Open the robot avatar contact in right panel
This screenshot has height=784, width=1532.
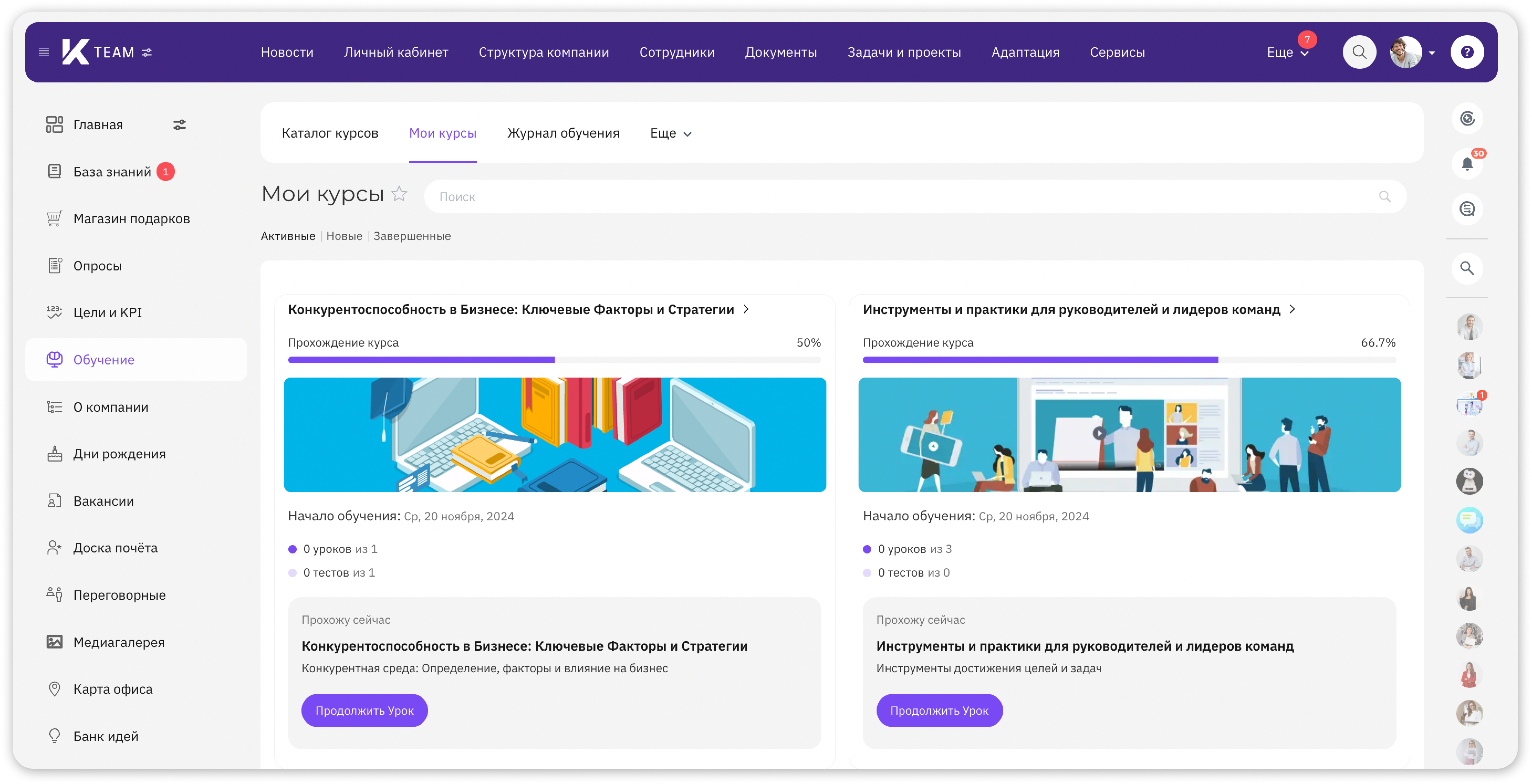[1469, 481]
